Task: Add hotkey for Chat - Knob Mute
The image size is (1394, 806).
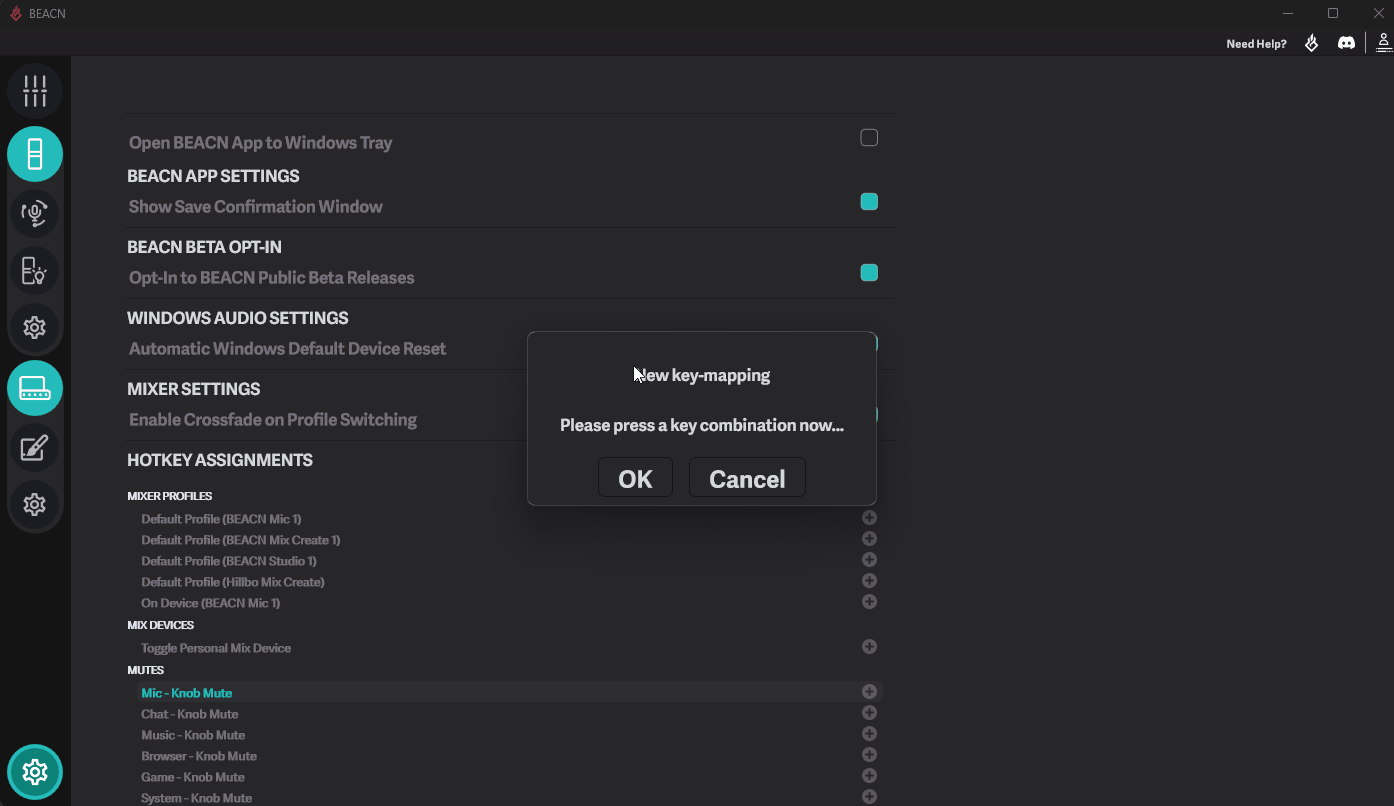Action: [870, 713]
